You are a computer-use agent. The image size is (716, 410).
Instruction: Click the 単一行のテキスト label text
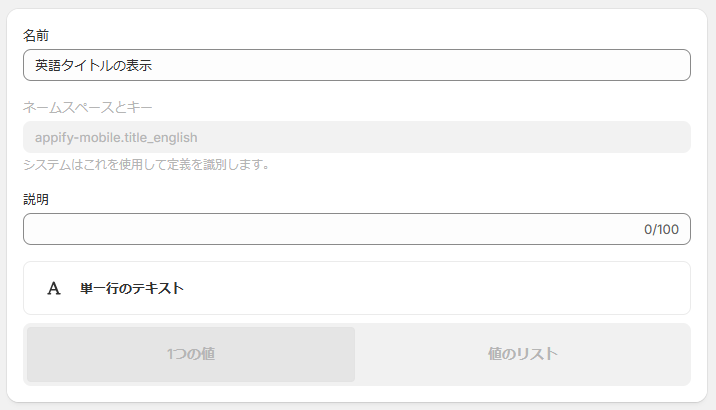click(x=132, y=288)
